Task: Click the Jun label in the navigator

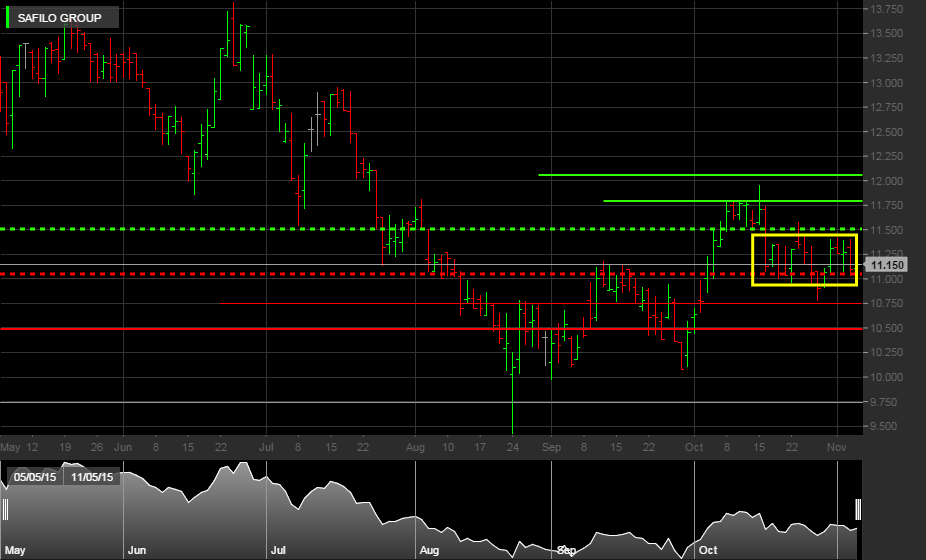Action: [x=135, y=550]
